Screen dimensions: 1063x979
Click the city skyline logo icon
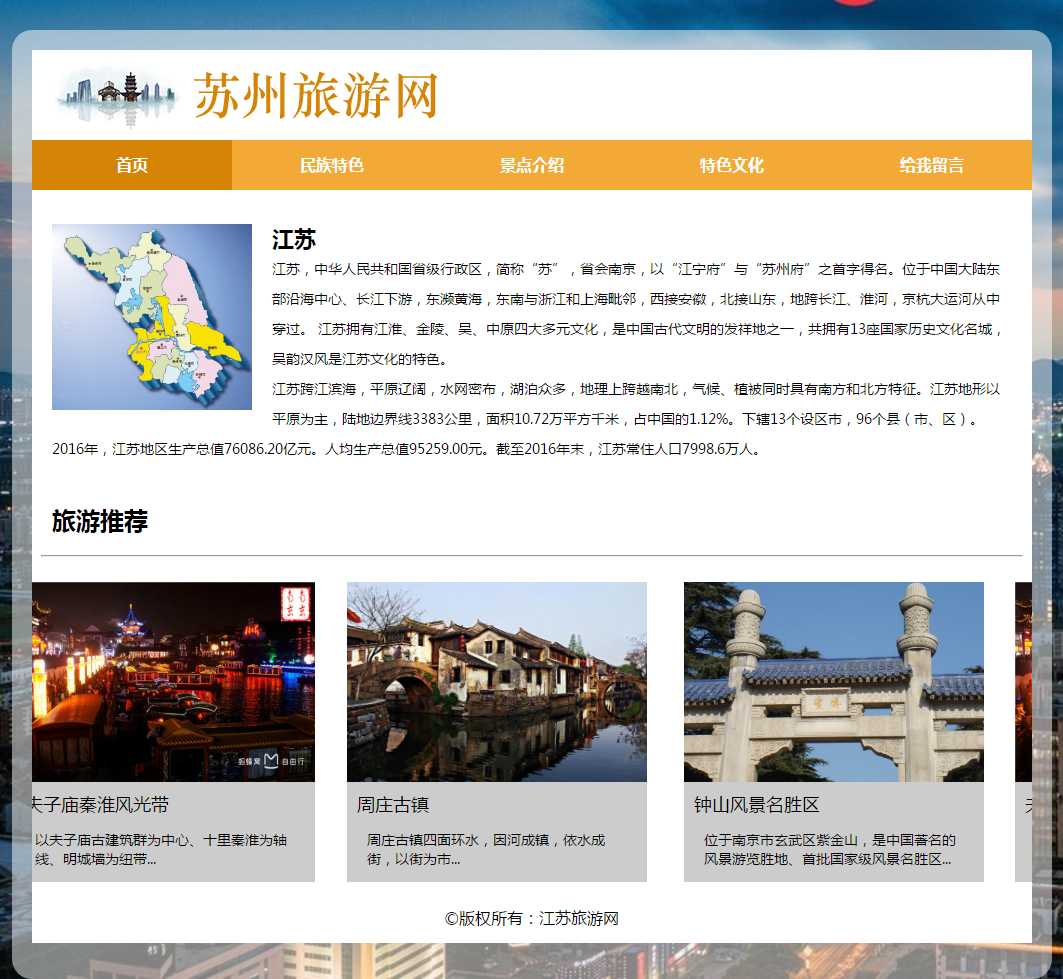pyautogui.click(x=117, y=97)
